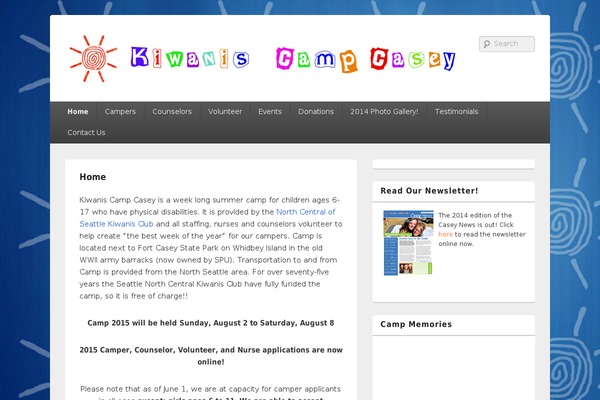Click the 'The 2014 edition of the' text
Image resolution: width=600 pixels, height=400 pixels.
475,215
